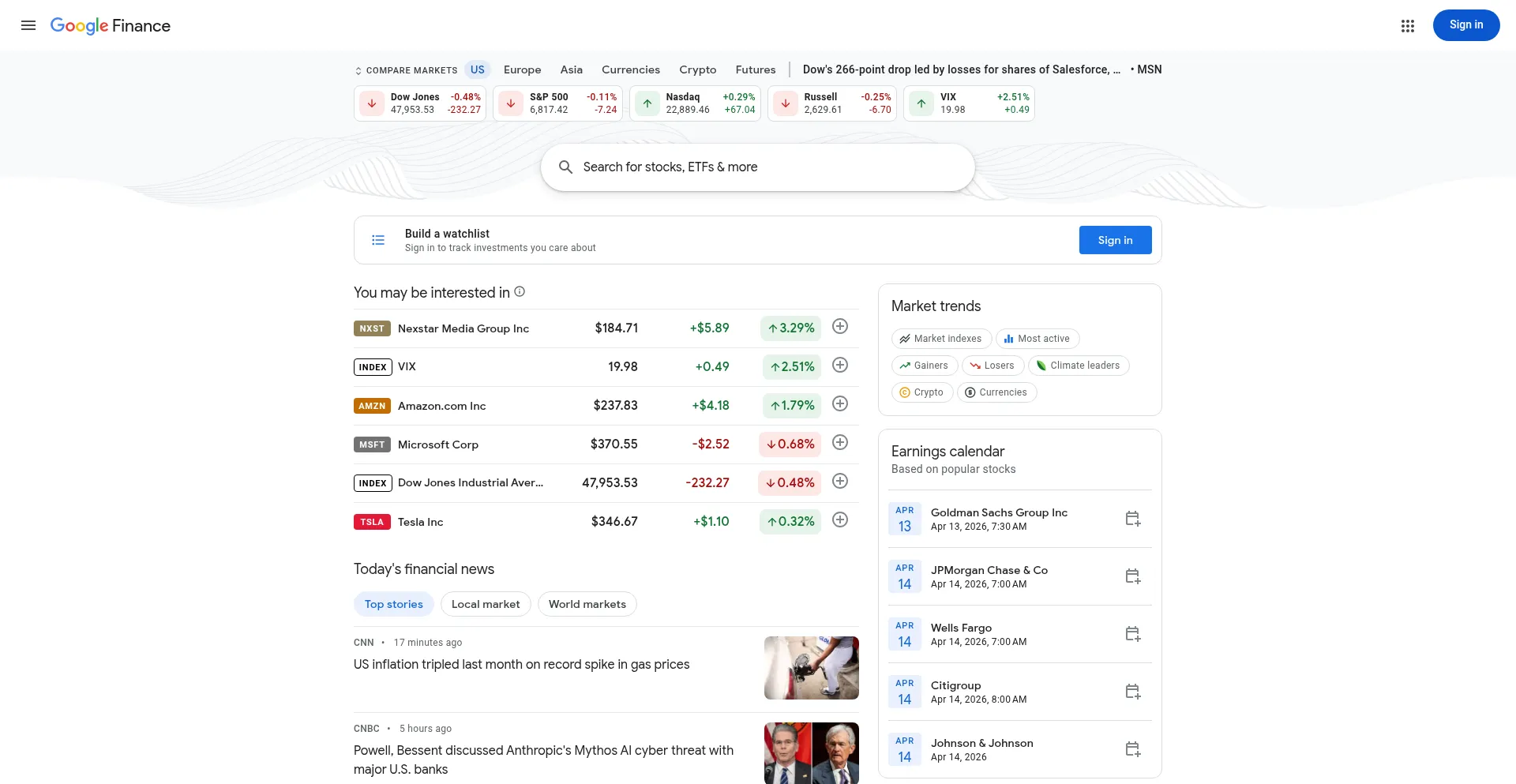Open the Climate leaders trend chip
1516x784 pixels.
1079,366
